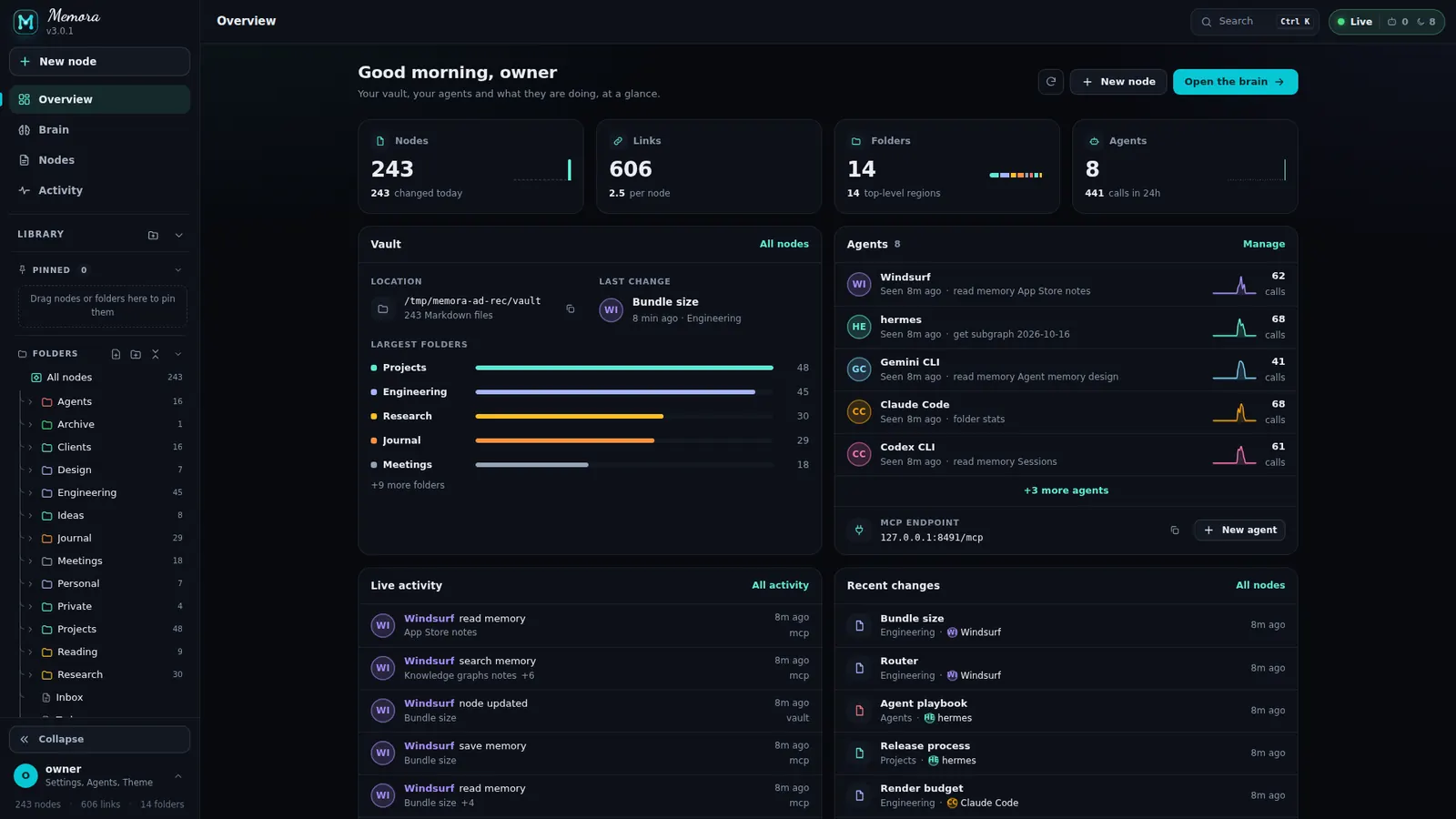Expand the Agents folder in tree
The width and height of the screenshot is (1456, 819).
click(x=31, y=401)
